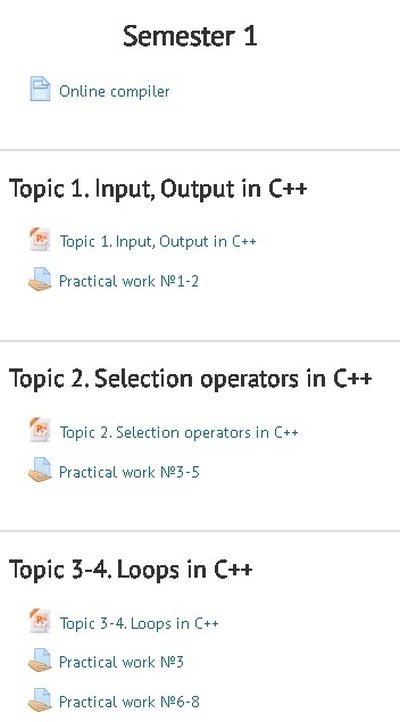Open Topic 3-4. Loops in C++ presentation link

point(139,623)
